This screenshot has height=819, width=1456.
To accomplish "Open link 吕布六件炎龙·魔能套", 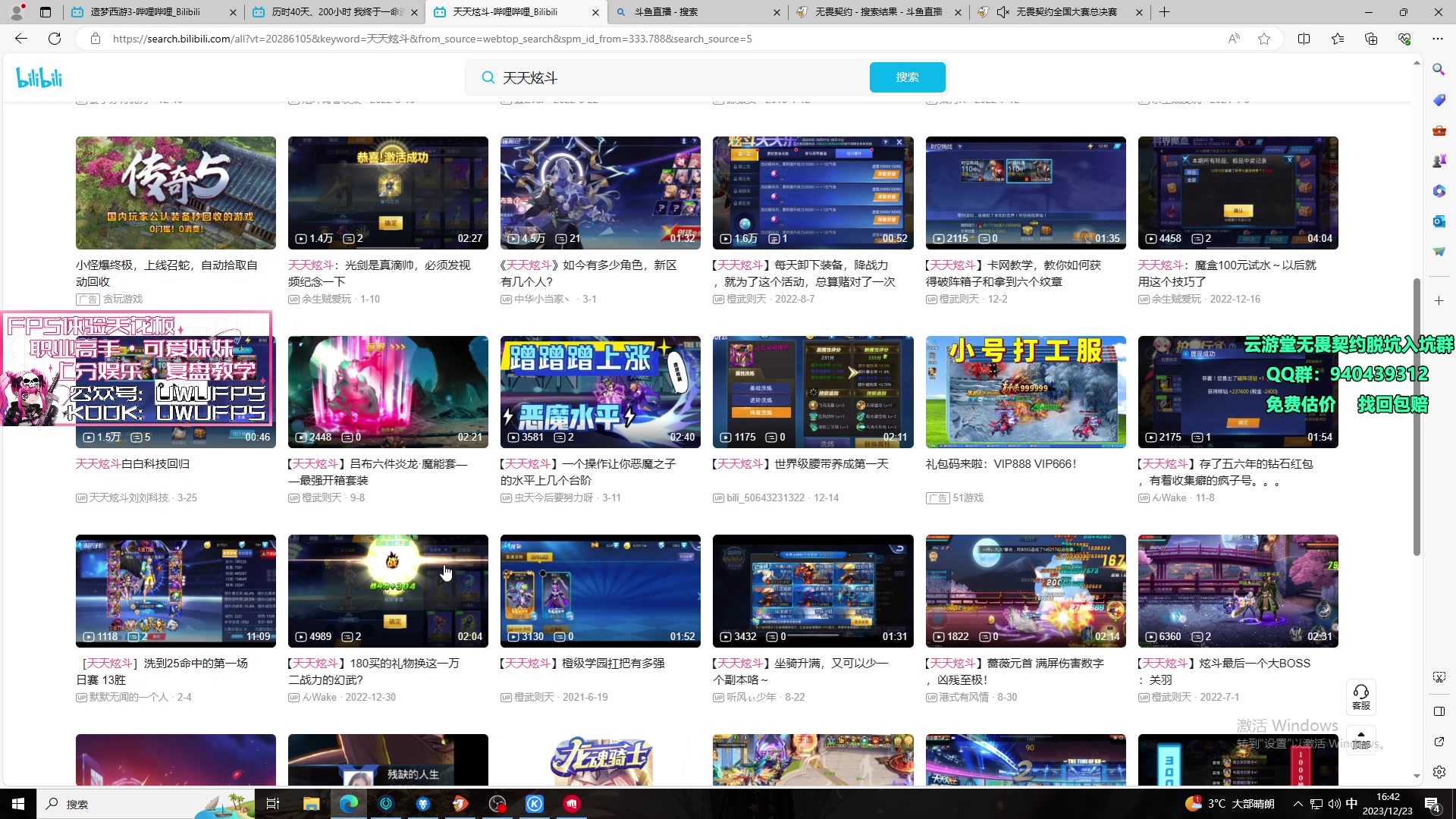I will coord(378,472).
